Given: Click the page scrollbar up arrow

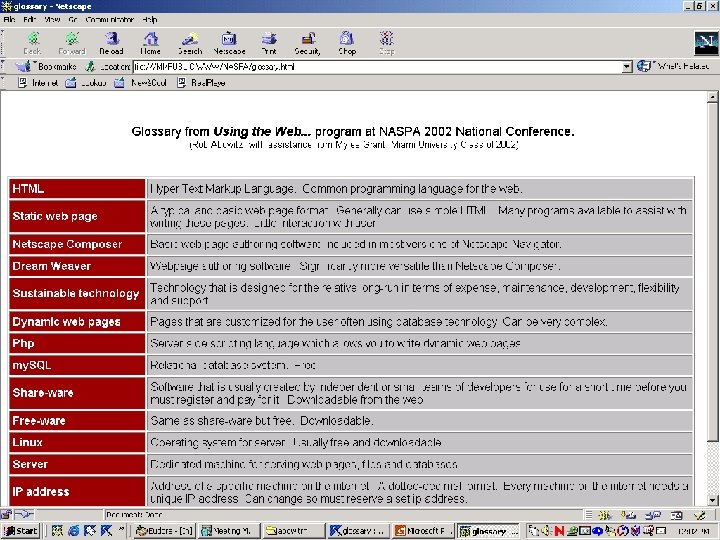Looking at the screenshot, I should click(x=712, y=96).
